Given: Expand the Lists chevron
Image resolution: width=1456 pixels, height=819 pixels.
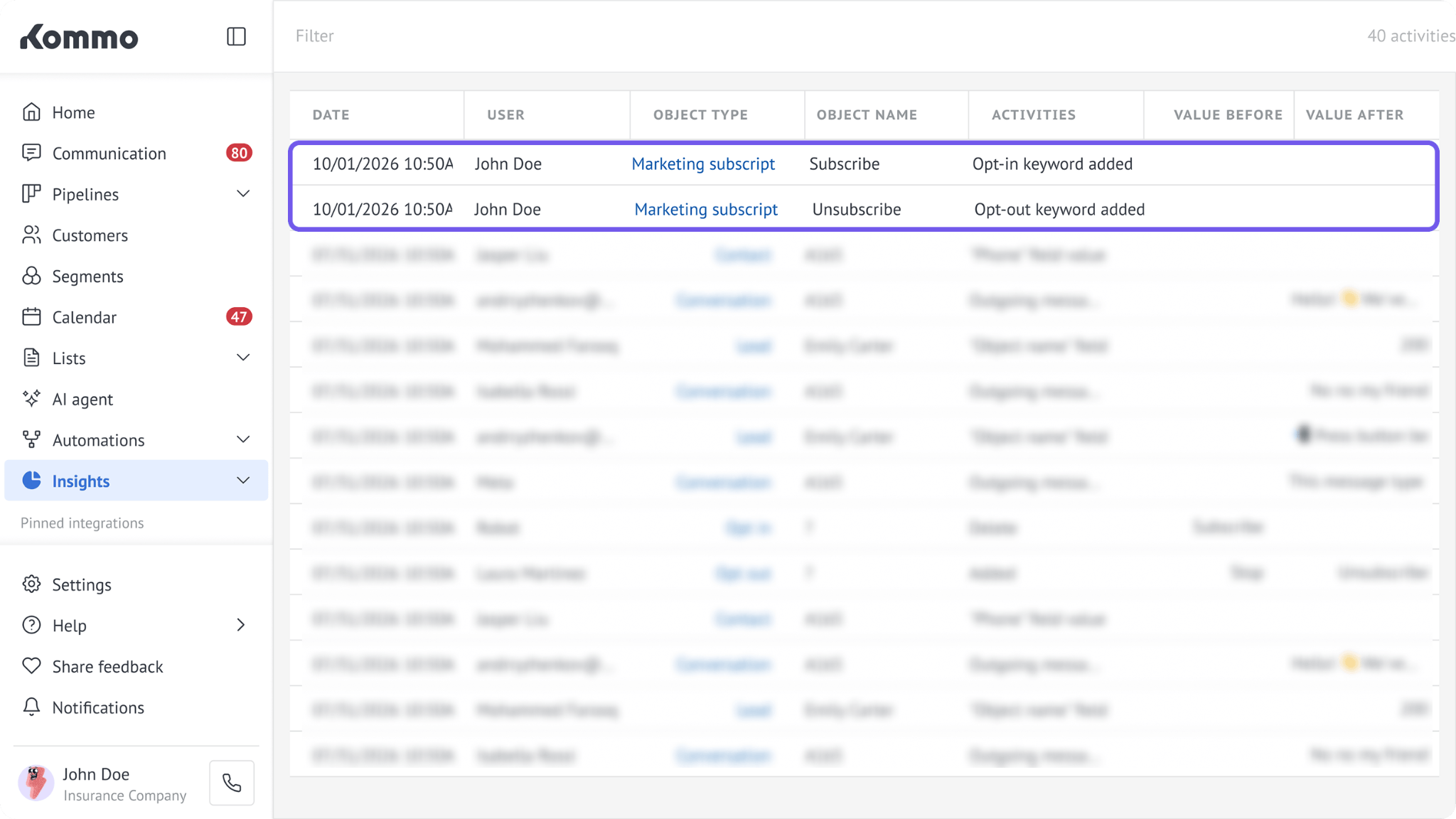Looking at the screenshot, I should pyautogui.click(x=243, y=358).
